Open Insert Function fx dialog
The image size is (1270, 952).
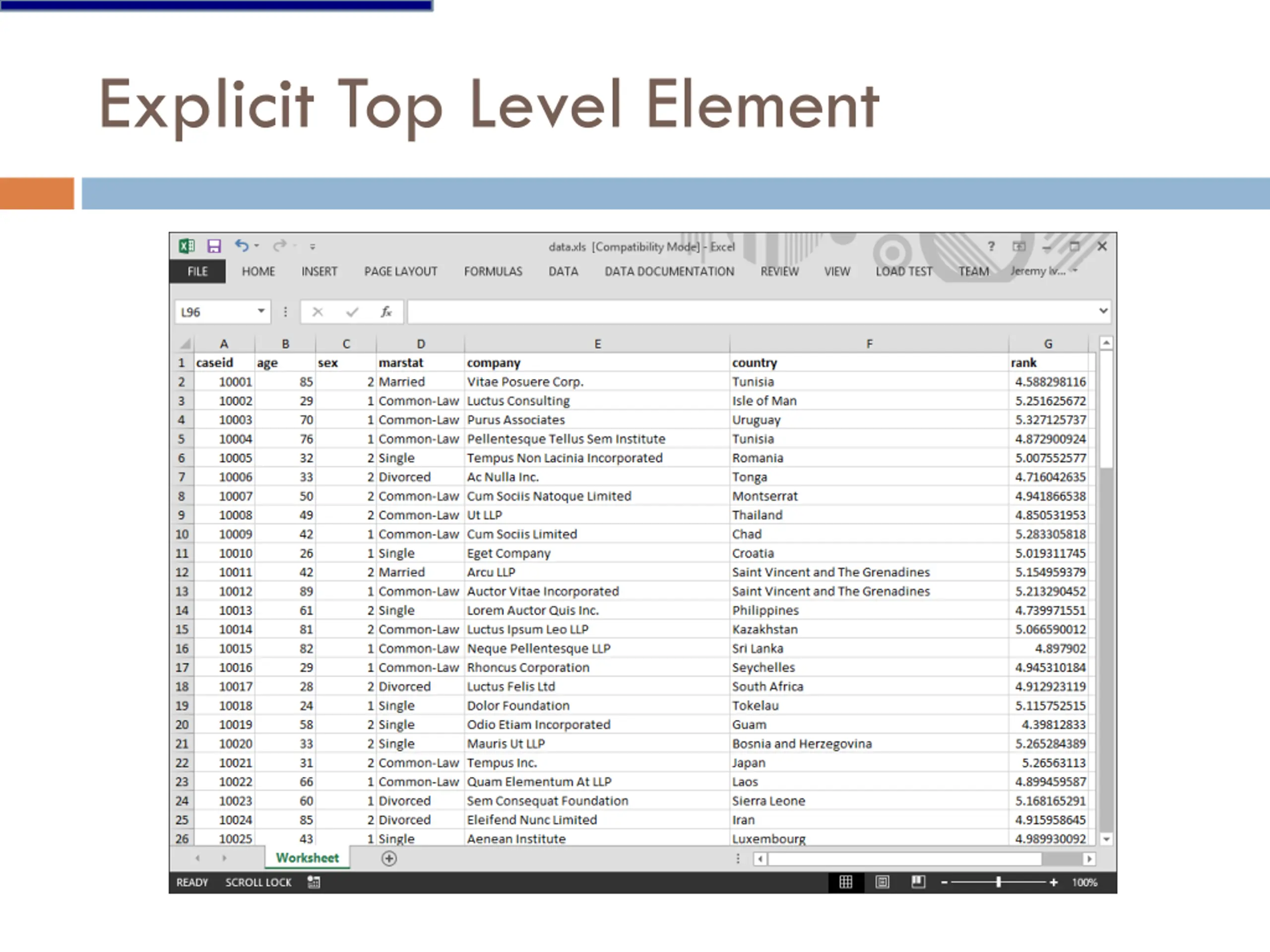[x=386, y=311]
